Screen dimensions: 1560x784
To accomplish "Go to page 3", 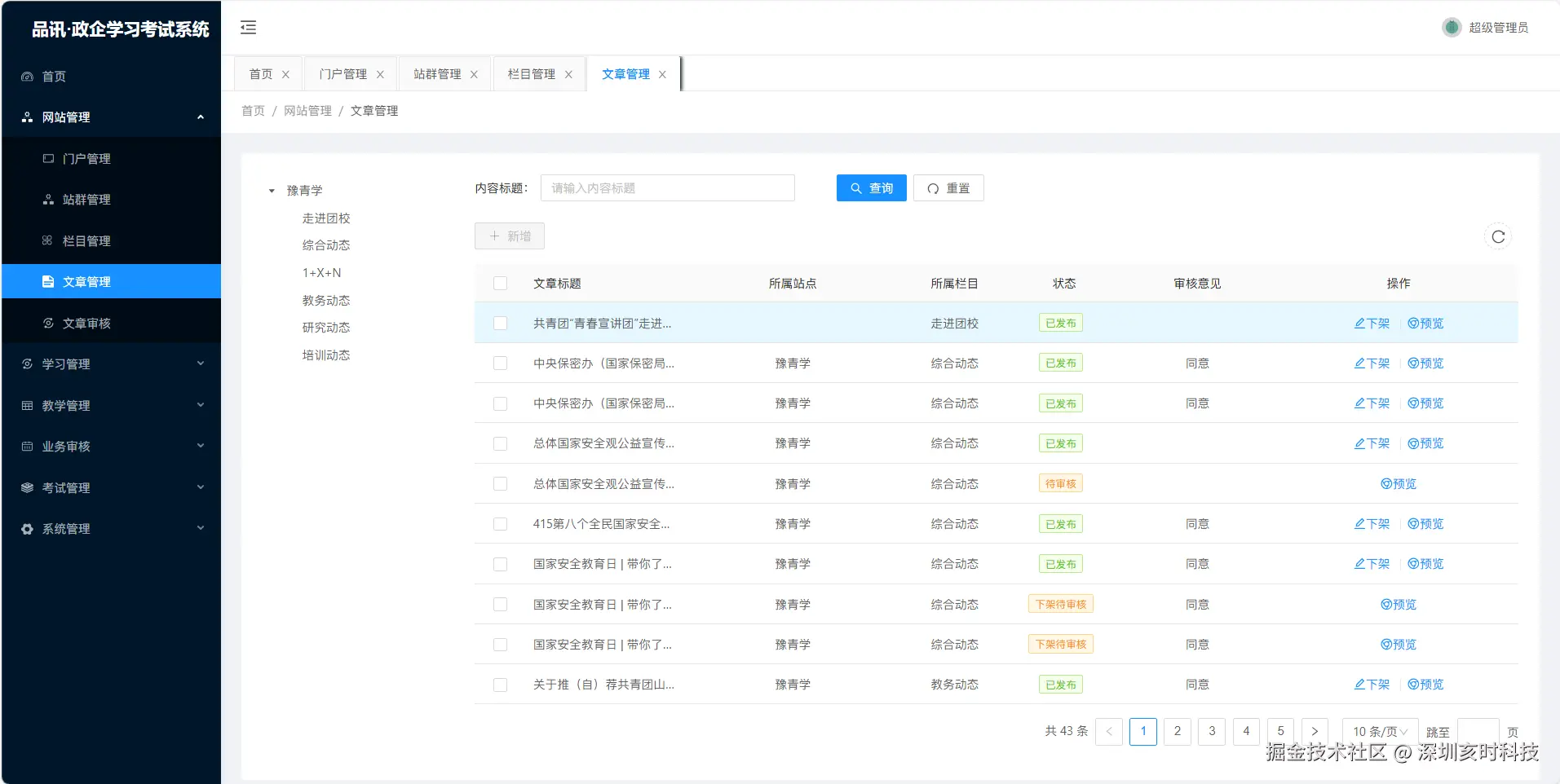I will pos(1212,731).
